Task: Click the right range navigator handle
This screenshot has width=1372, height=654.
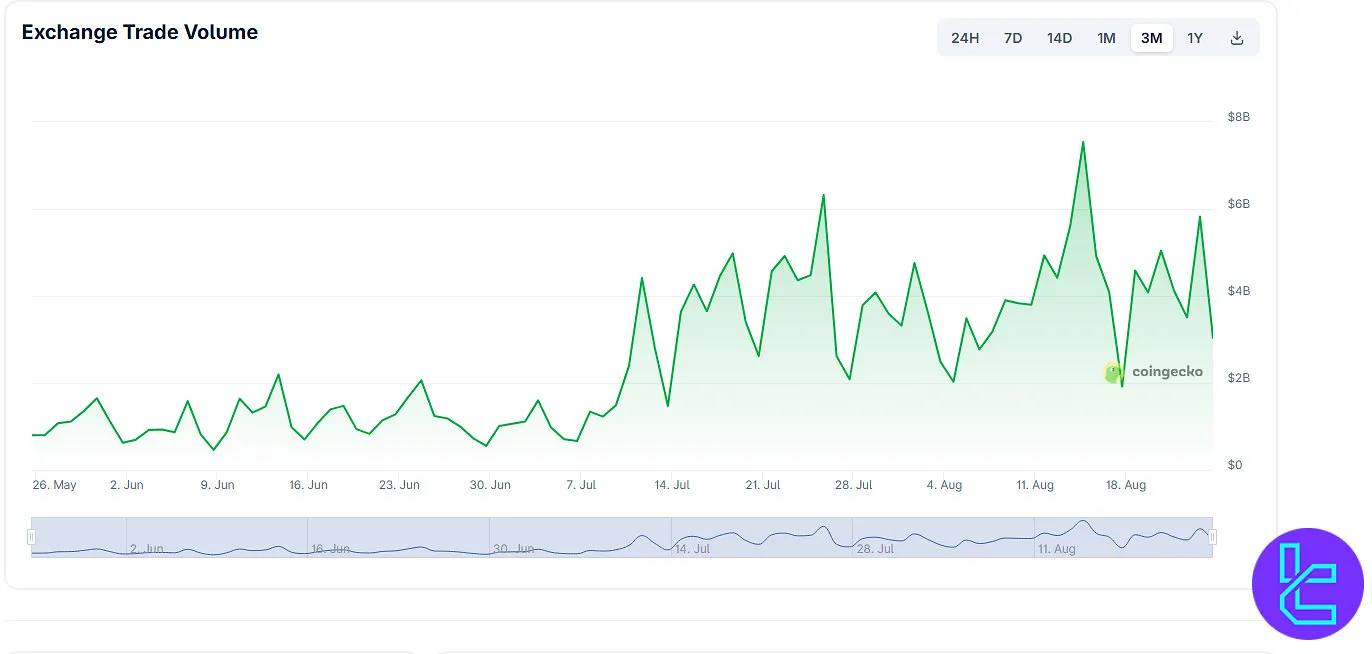Action: pos(1213,537)
